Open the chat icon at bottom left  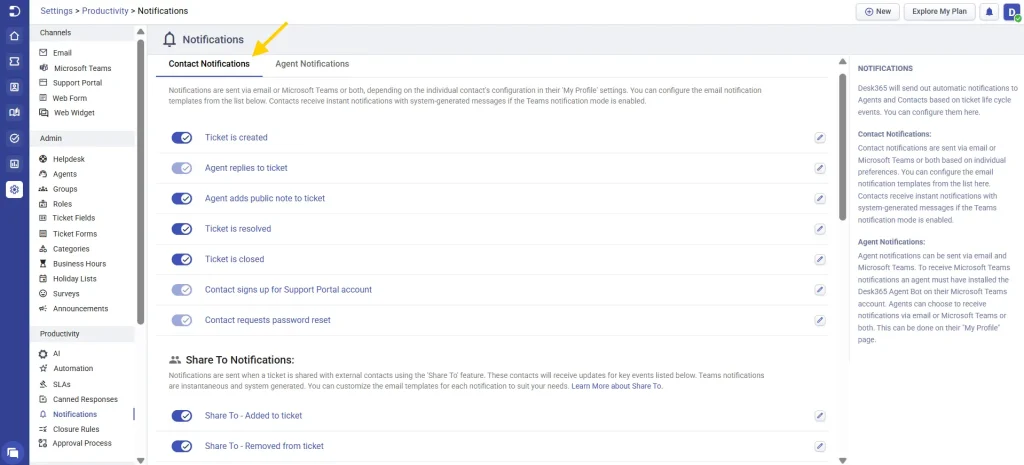pyautogui.click(x=14, y=452)
